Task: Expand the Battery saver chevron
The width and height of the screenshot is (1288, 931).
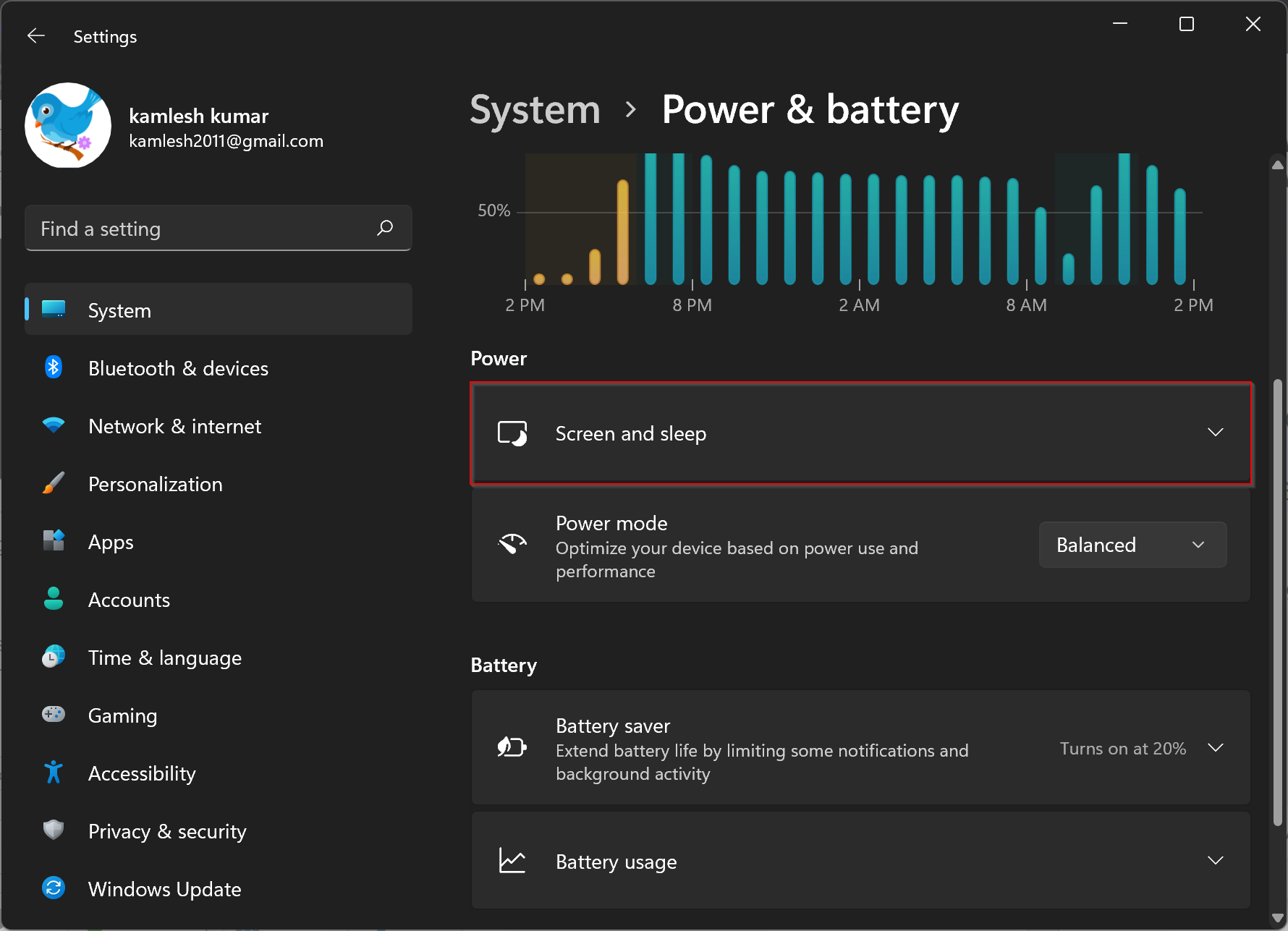Action: pos(1216,747)
